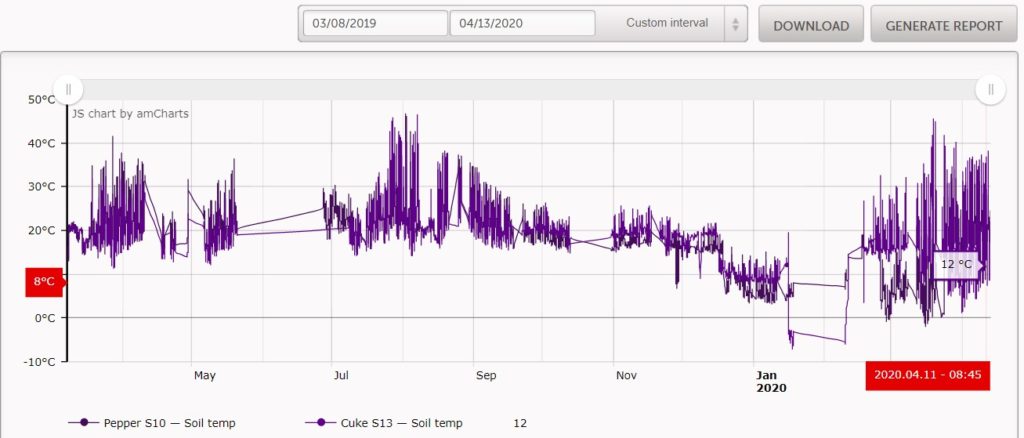Open the Custom interval dropdown

coord(666,23)
